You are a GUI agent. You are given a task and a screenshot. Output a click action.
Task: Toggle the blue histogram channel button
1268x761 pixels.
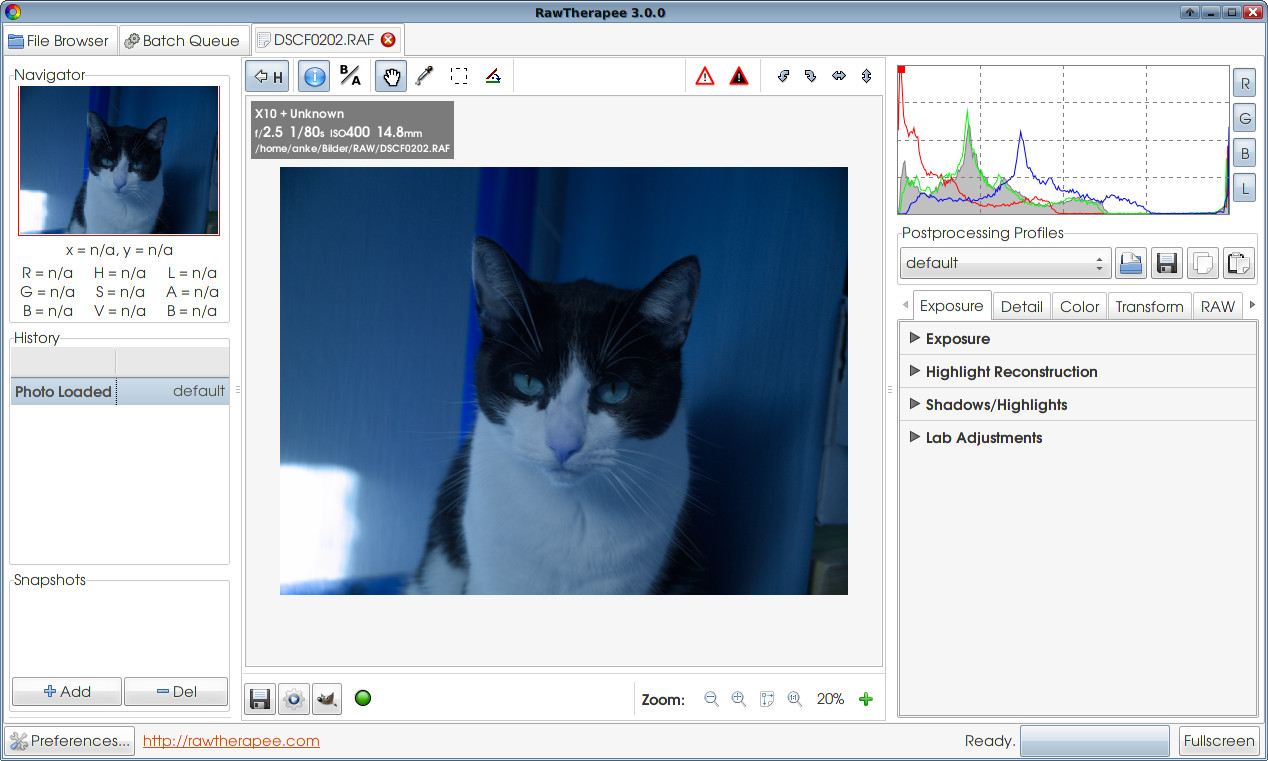[x=1244, y=153]
